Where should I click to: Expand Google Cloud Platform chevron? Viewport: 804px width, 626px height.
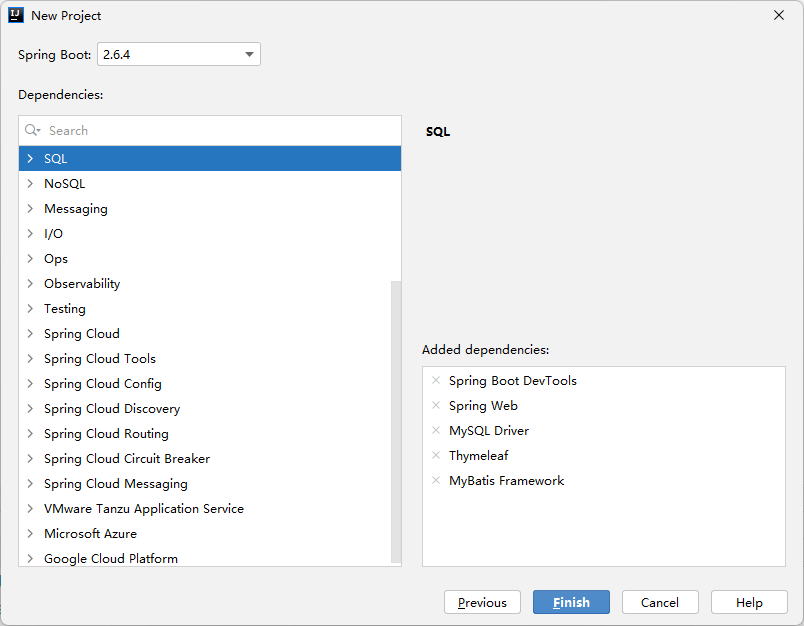coord(30,558)
